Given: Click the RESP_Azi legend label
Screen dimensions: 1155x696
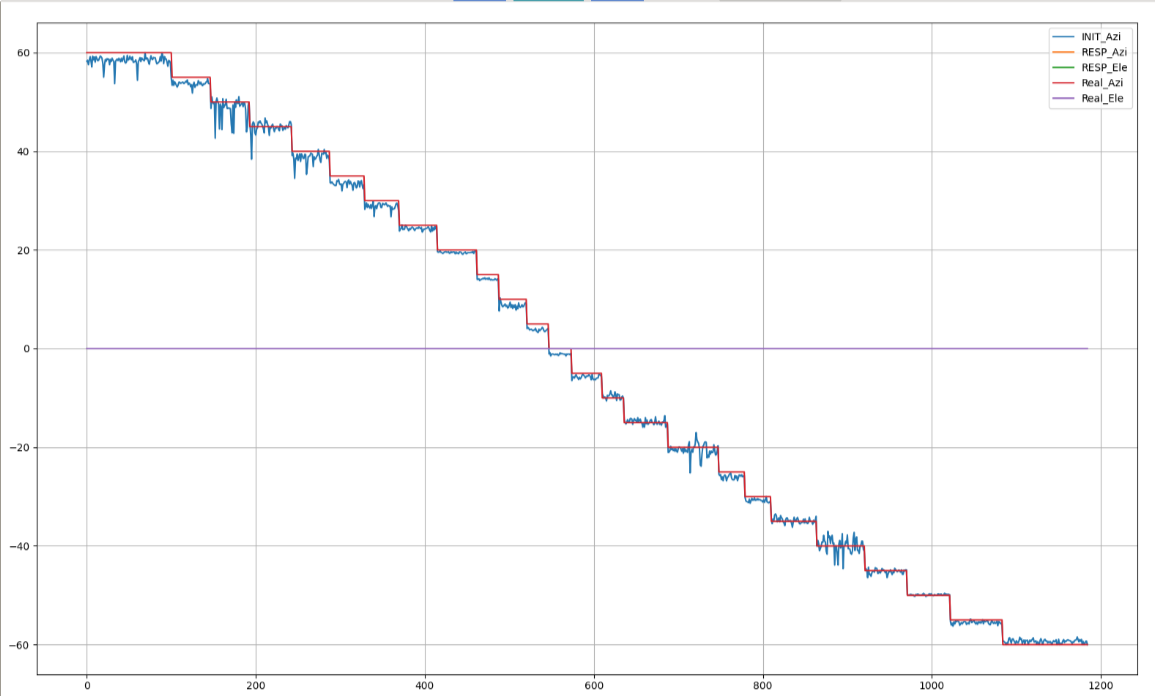Looking at the screenshot, I should click(x=1103, y=52).
